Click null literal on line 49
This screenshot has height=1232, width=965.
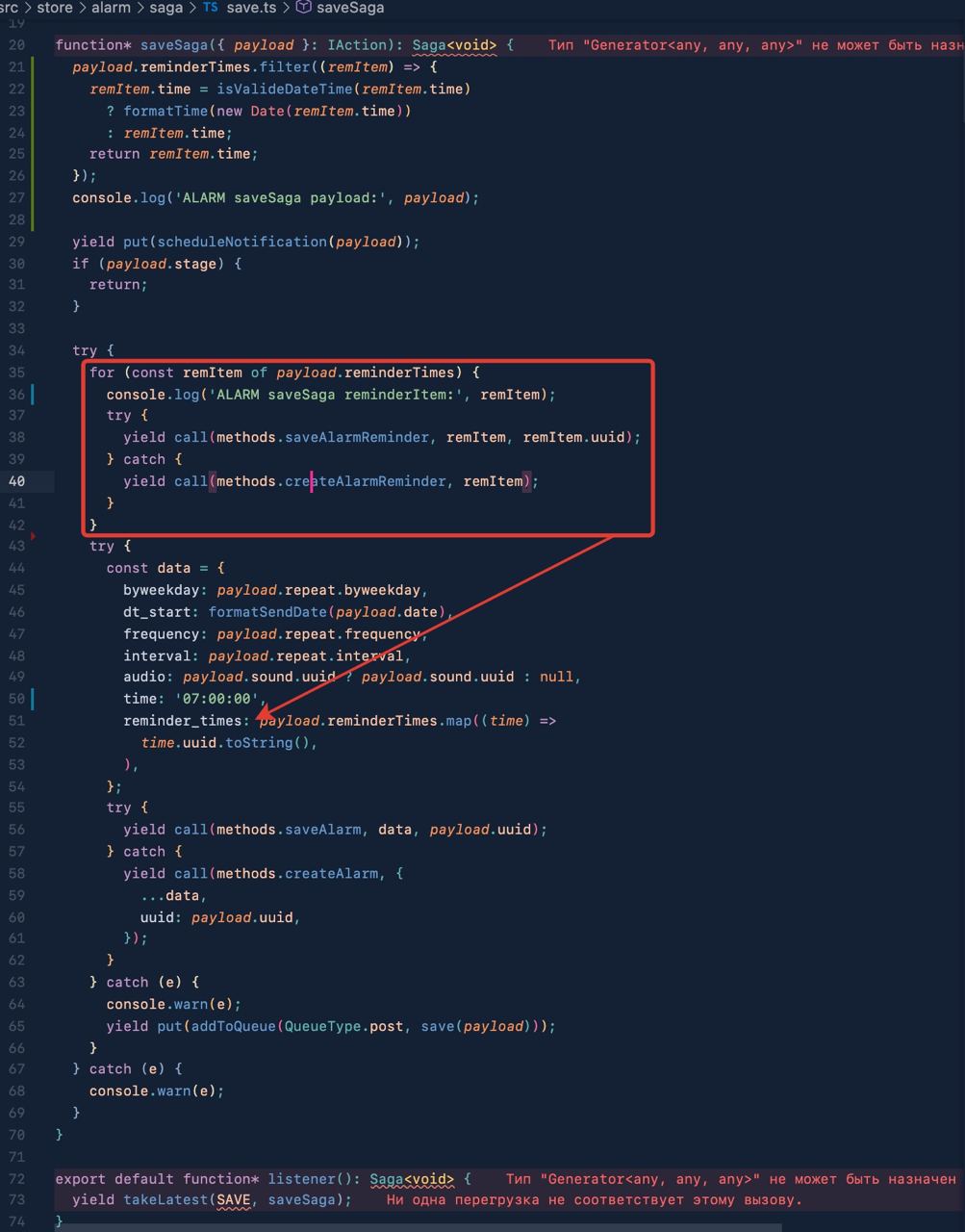coord(556,677)
